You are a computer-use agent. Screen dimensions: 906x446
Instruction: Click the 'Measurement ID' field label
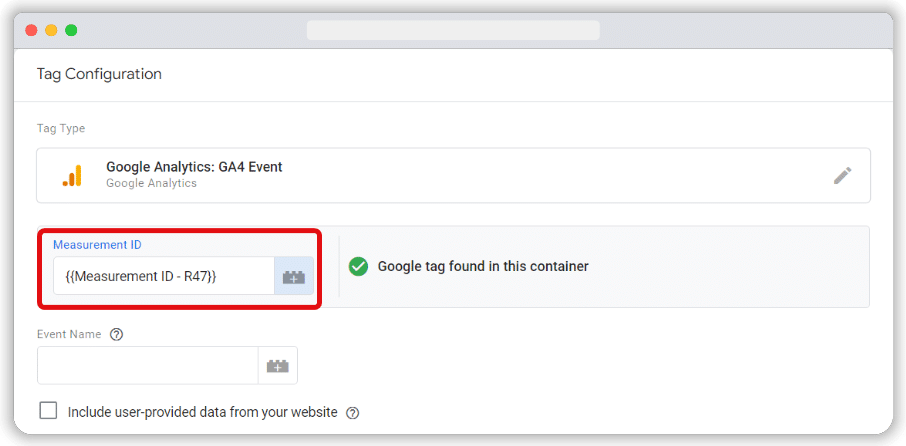tap(97, 245)
